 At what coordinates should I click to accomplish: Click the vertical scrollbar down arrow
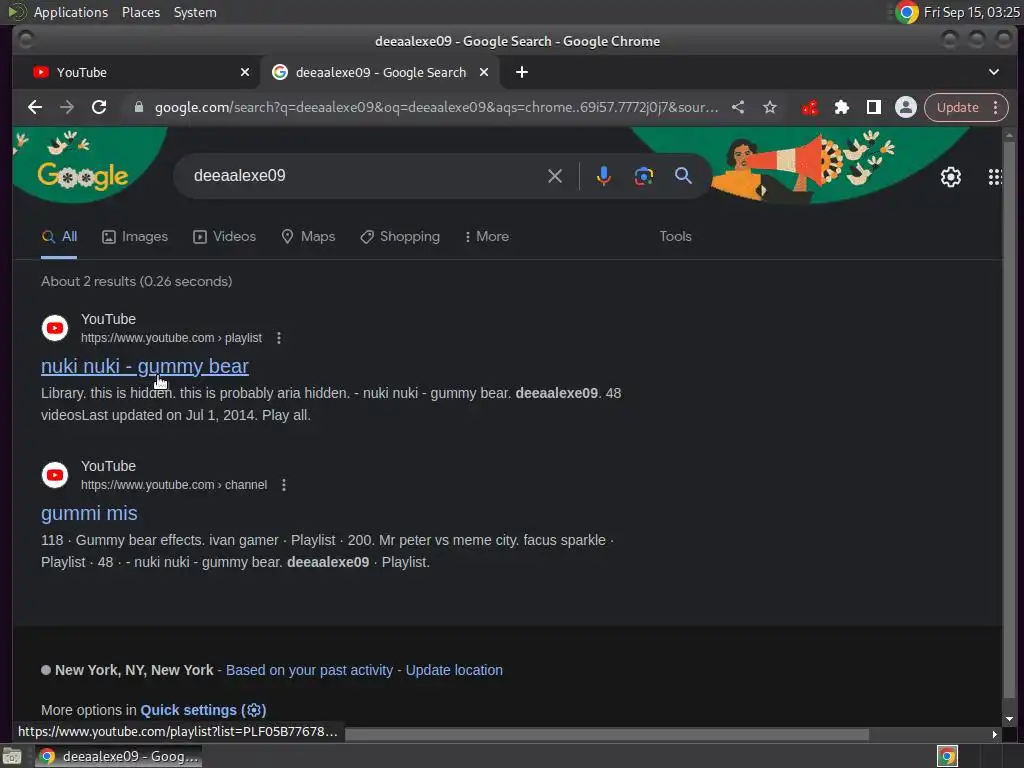1010,719
